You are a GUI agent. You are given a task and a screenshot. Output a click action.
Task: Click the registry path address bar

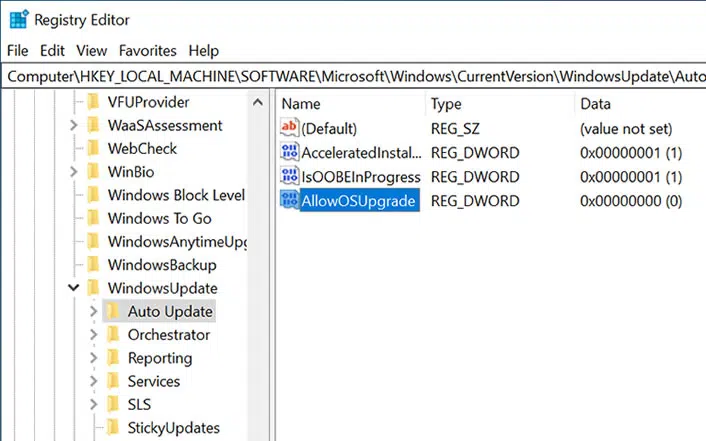356,77
